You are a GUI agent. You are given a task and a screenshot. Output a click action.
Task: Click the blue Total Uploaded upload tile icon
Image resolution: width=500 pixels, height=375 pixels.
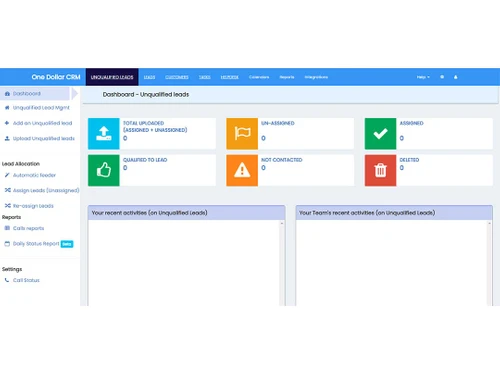click(x=104, y=133)
